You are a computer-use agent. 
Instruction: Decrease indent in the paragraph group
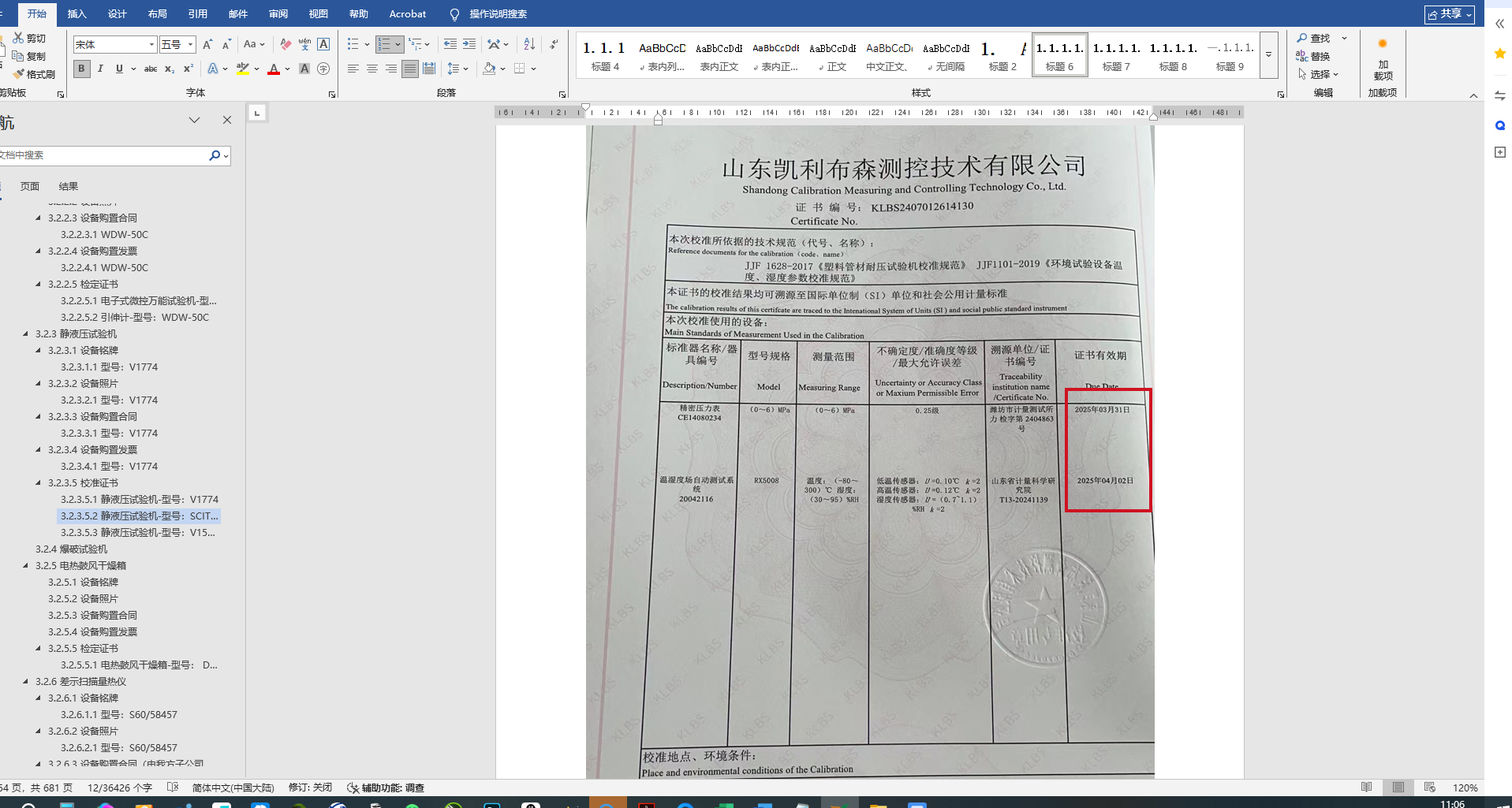coord(450,45)
